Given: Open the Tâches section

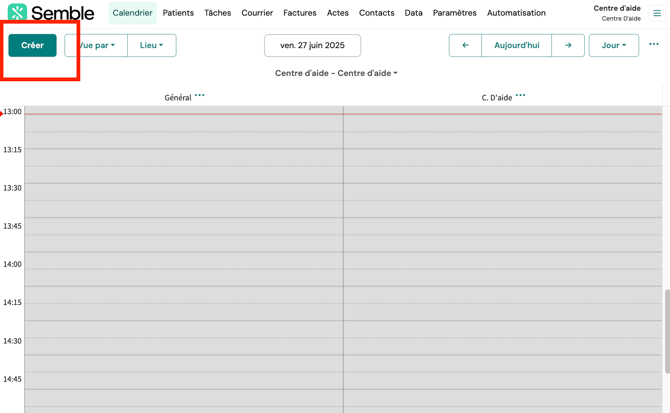Looking at the screenshot, I should [217, 13].
